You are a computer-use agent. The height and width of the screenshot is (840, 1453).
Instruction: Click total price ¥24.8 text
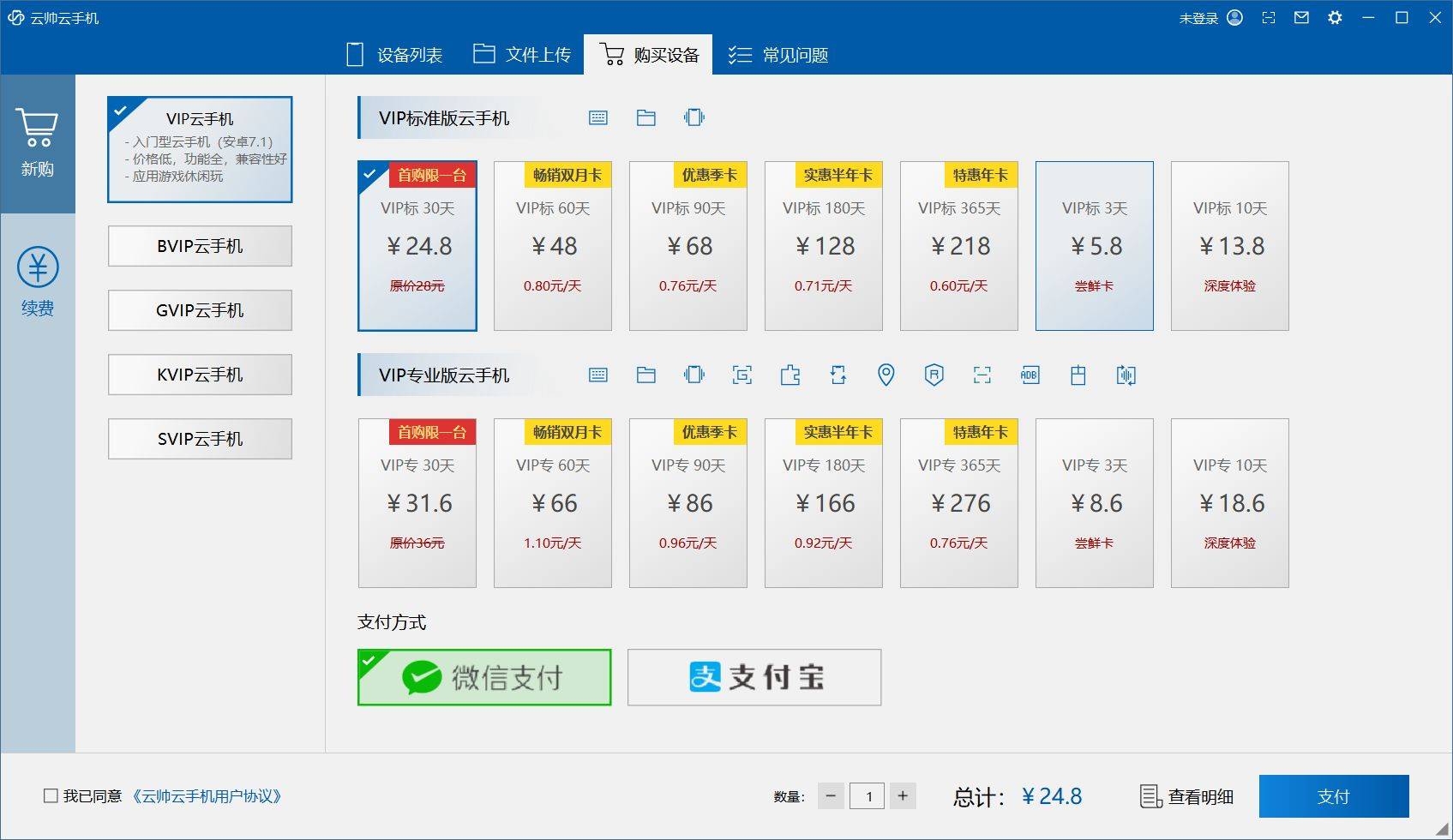point(1052,796)
